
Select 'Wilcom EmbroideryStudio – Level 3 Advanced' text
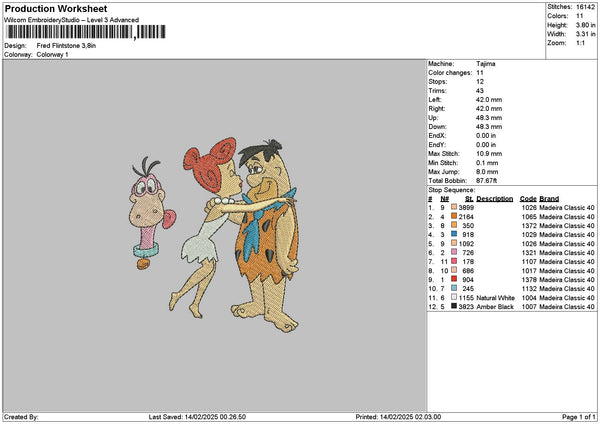click(72, 20)
